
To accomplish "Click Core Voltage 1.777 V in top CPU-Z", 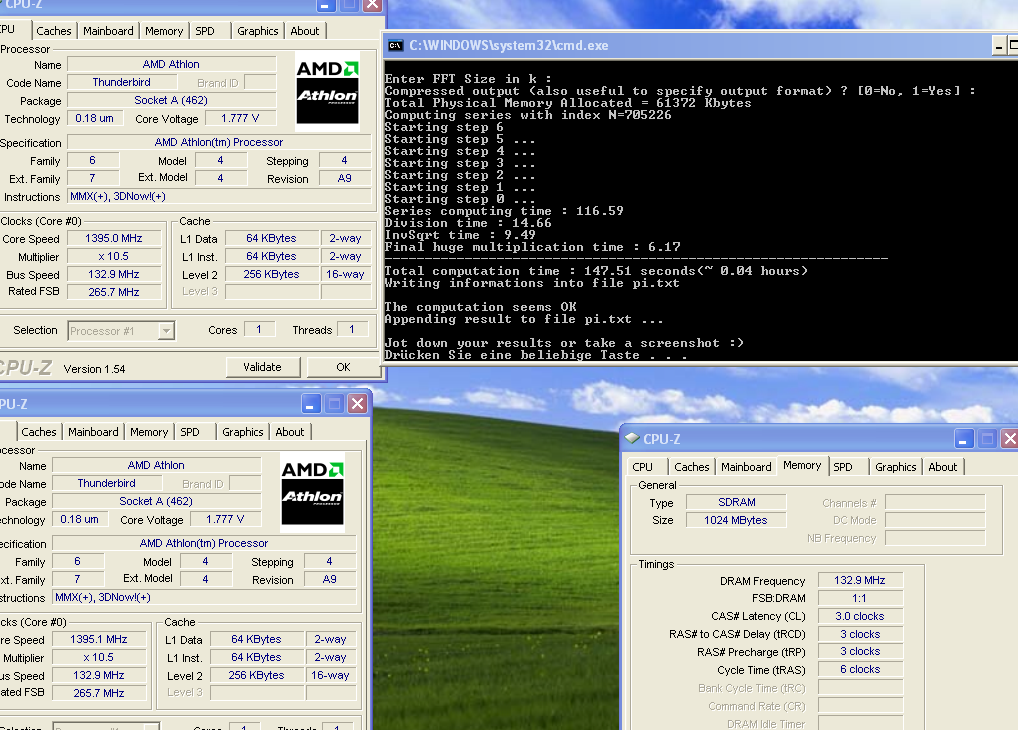I will [x=240, y=118].
